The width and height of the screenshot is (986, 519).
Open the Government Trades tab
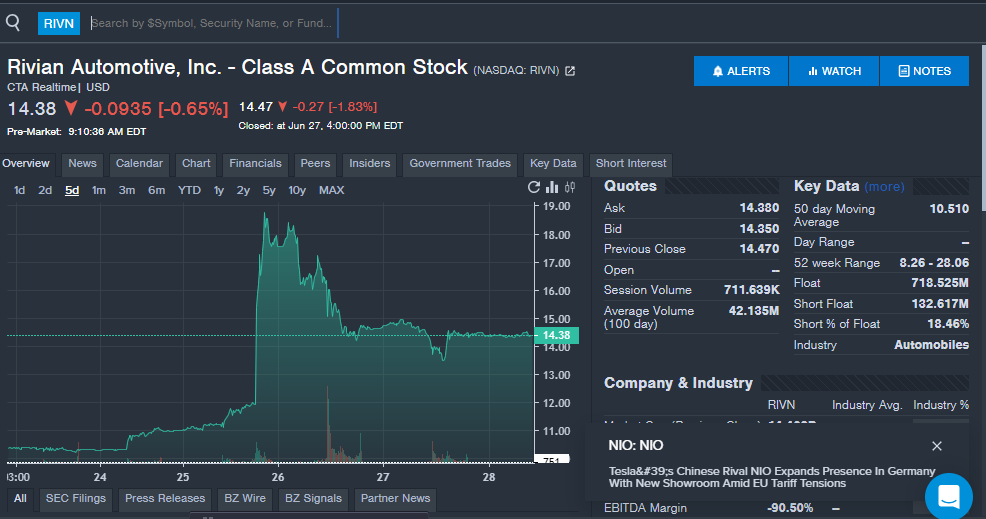pos(460,164)
